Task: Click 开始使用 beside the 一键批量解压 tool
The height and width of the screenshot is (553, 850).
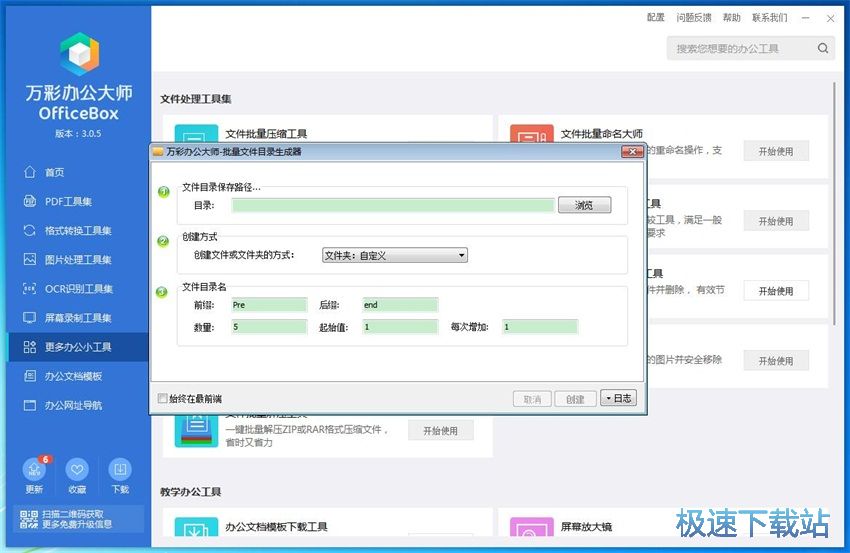Action: point(440,430)
